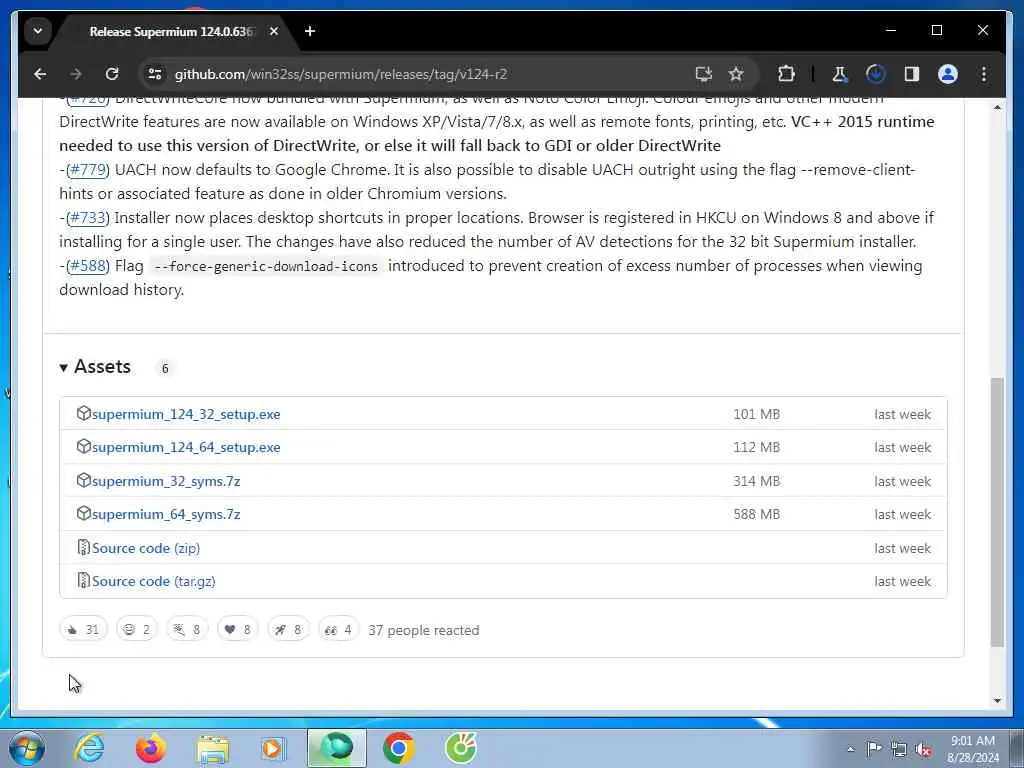Download supermium_124_32_setup.exe
Viewport: 1024px width, 768px height.
186,414
